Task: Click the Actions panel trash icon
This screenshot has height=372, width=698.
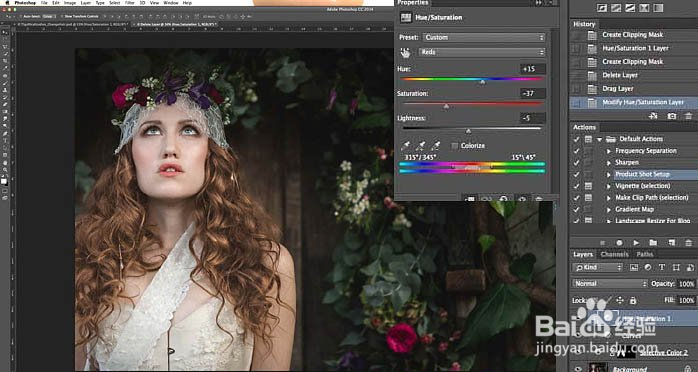Action: [x=688, y=243]
